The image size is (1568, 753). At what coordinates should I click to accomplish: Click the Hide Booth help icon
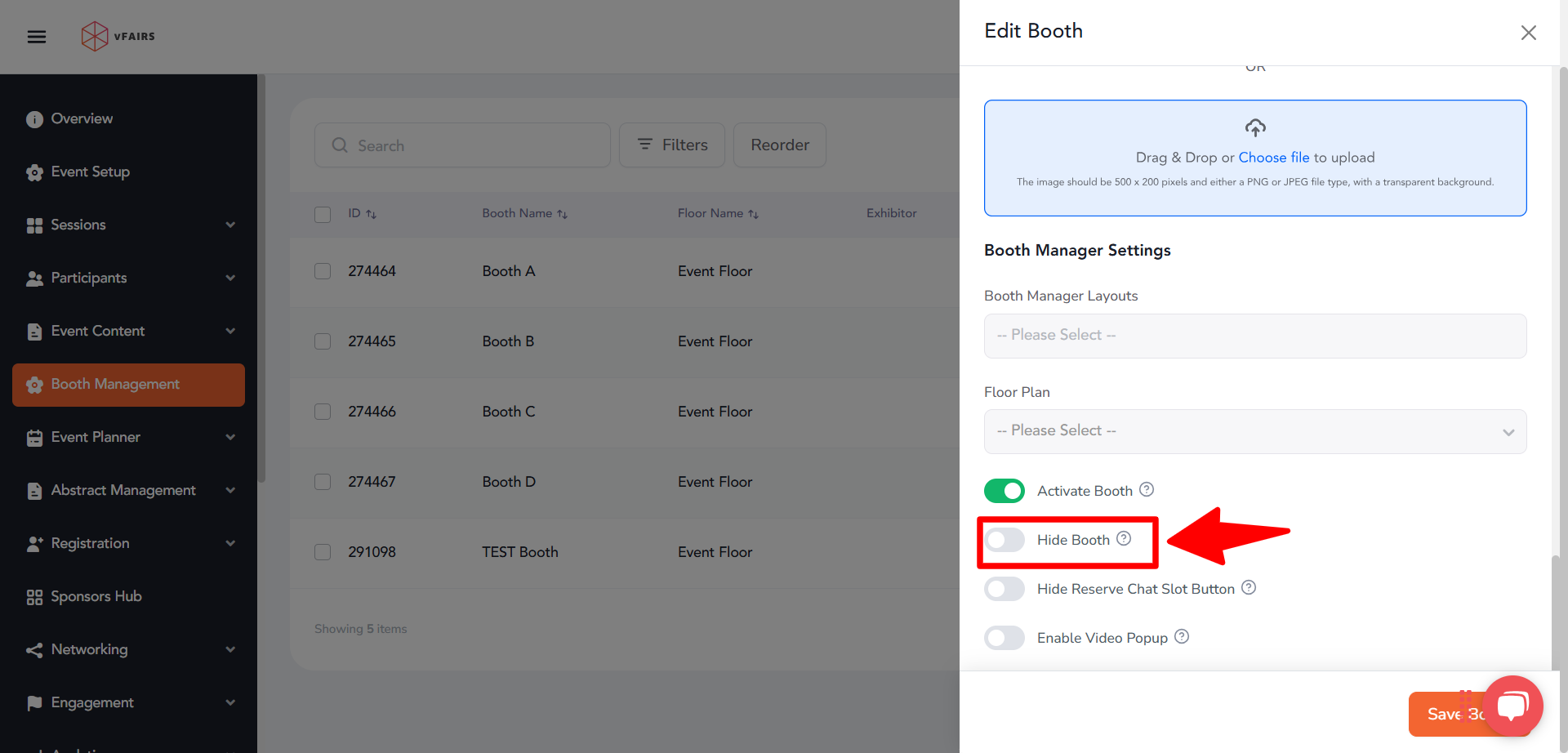(1124, 538)
